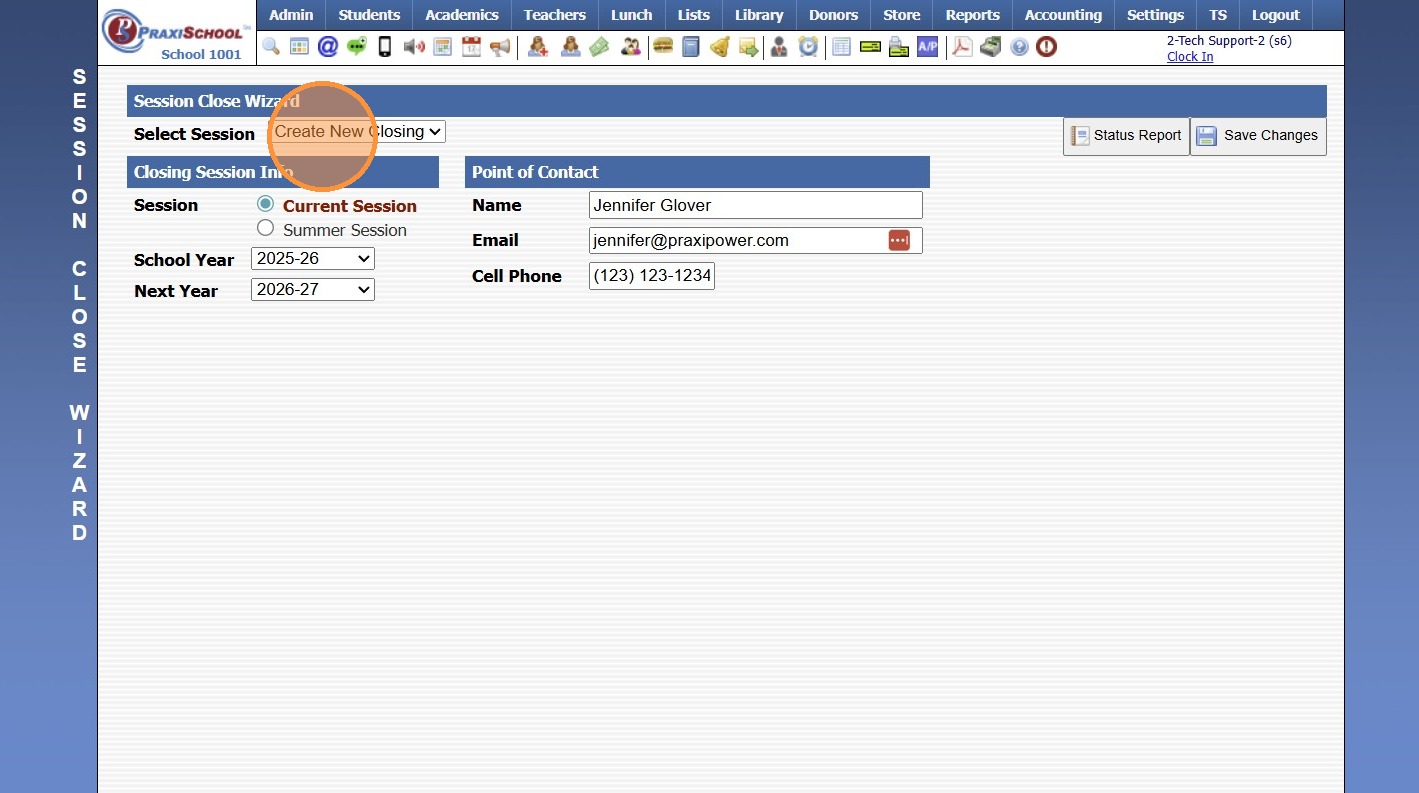
Task: Click the blue @ email icon
Action: pyautogui.click(x=327, y=47)
